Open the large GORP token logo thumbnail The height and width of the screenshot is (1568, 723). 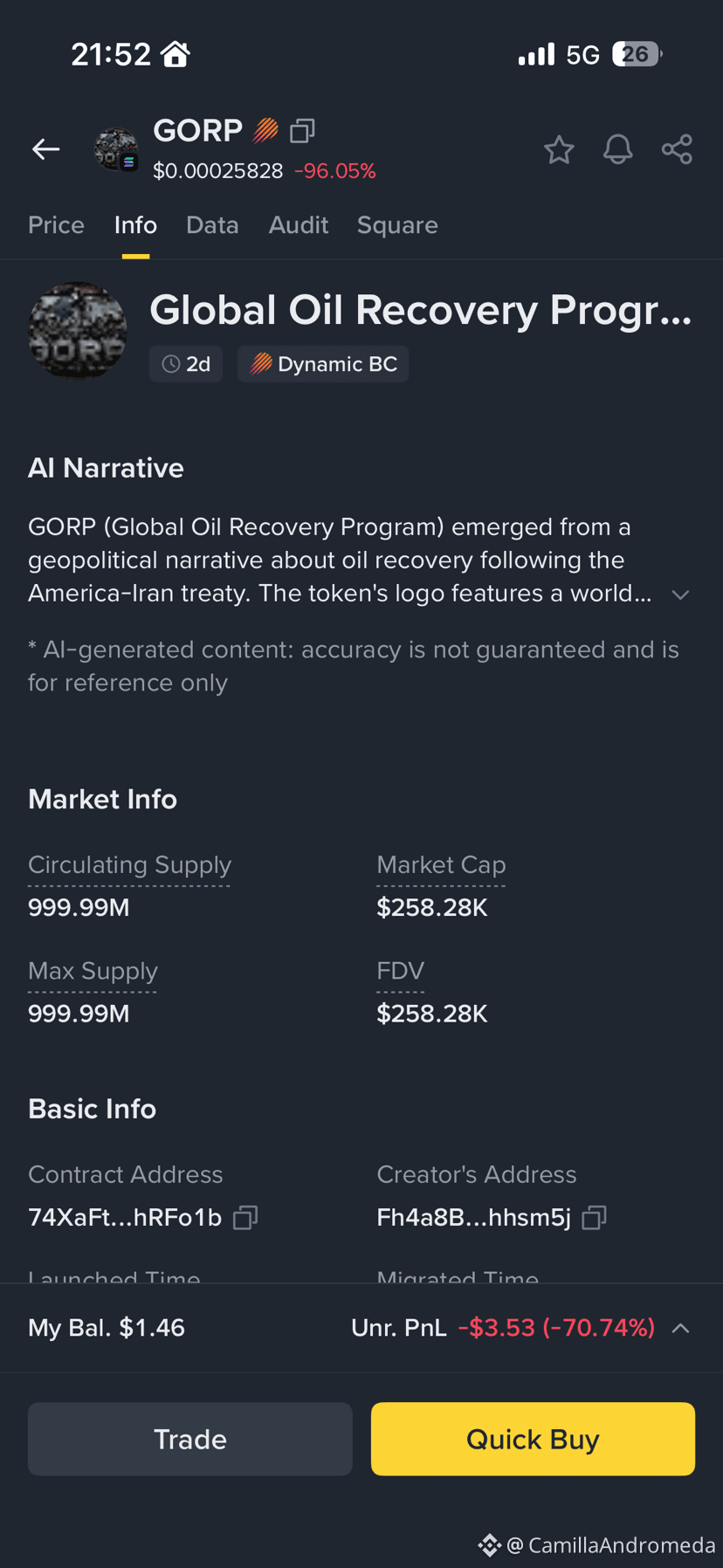tap(78, 331)
